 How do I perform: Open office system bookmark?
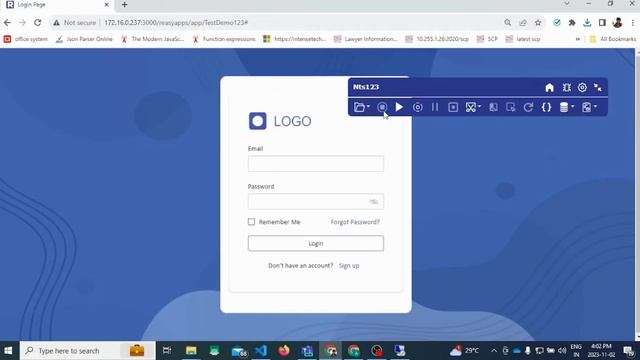(x=26, y=39)
